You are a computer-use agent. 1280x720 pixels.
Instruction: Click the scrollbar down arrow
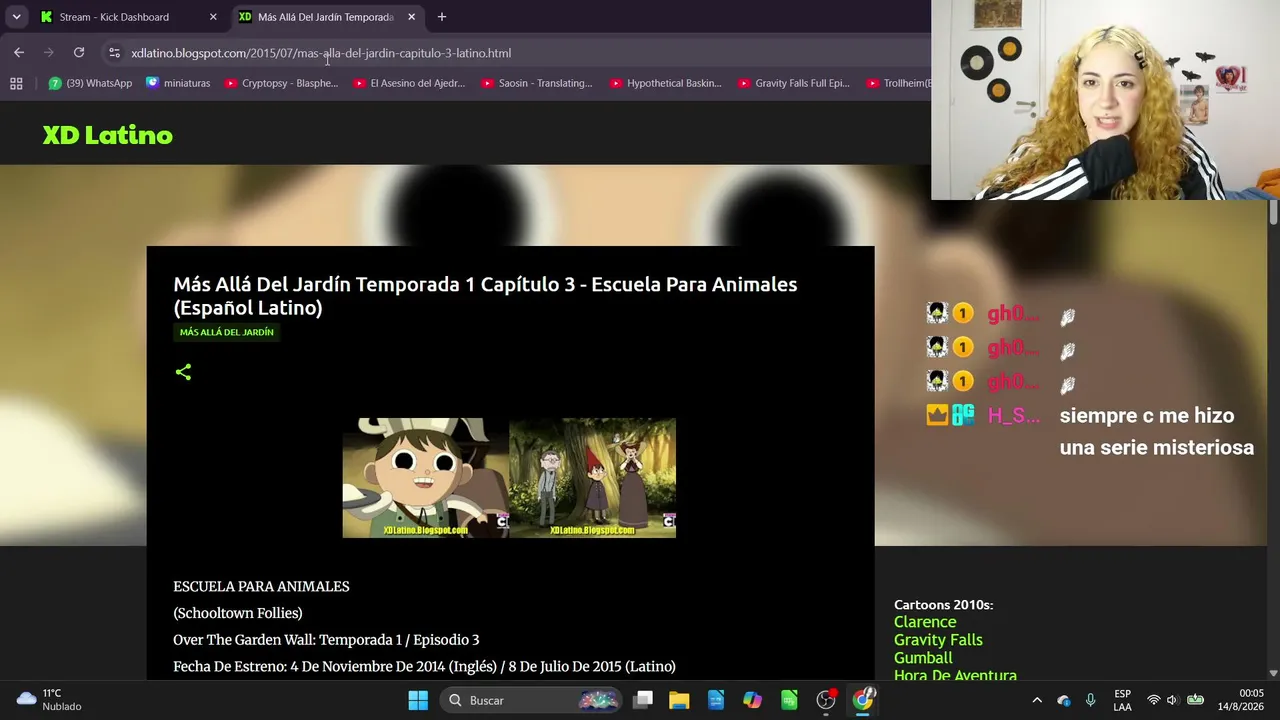(x=1273, y=673)
